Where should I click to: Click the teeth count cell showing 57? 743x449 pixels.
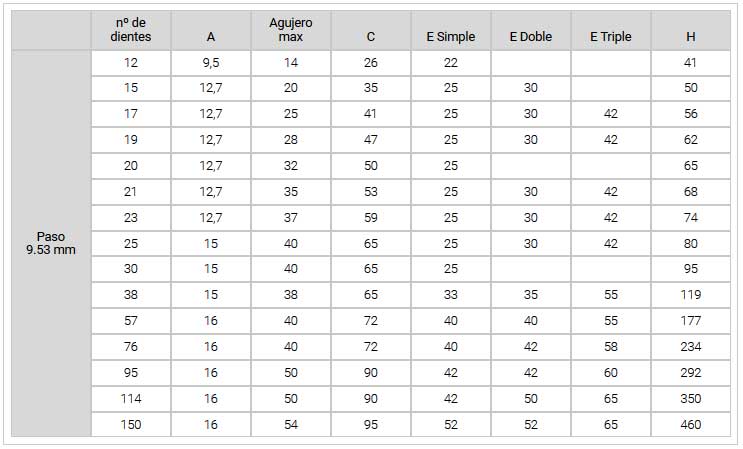pos(131,321)
